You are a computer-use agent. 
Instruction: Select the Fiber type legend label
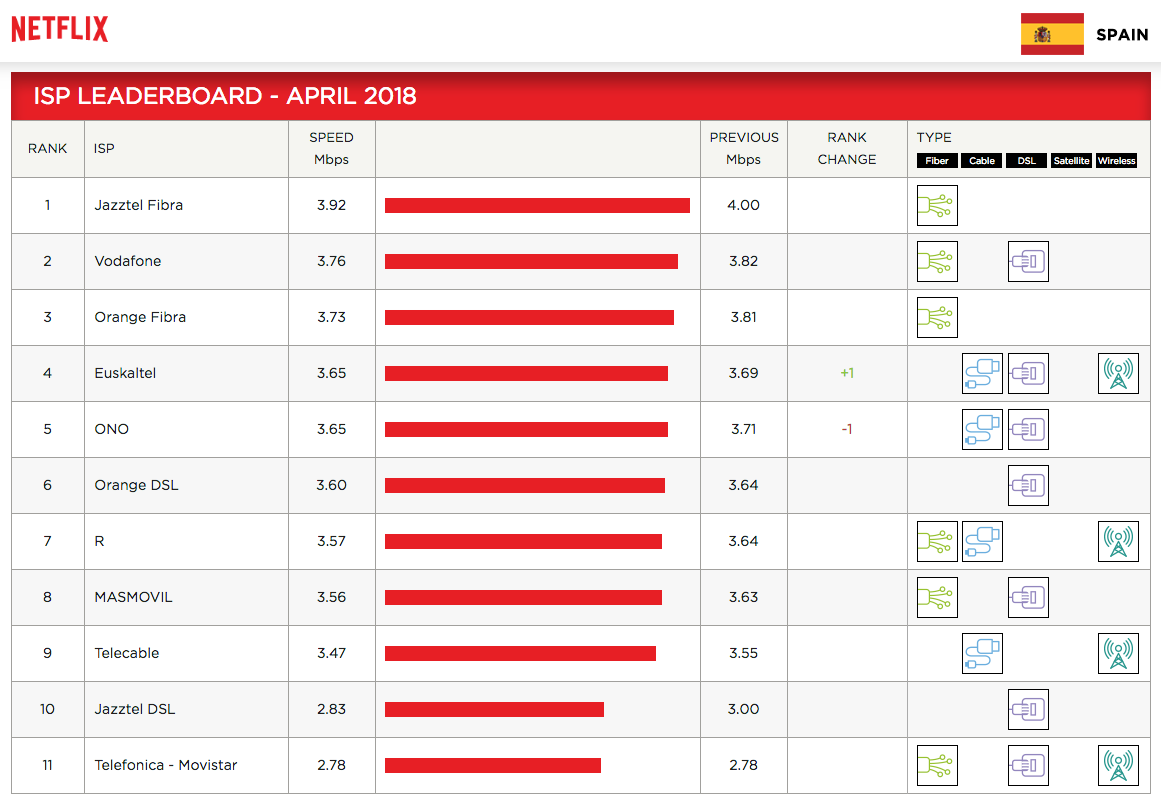coord(937,161)
